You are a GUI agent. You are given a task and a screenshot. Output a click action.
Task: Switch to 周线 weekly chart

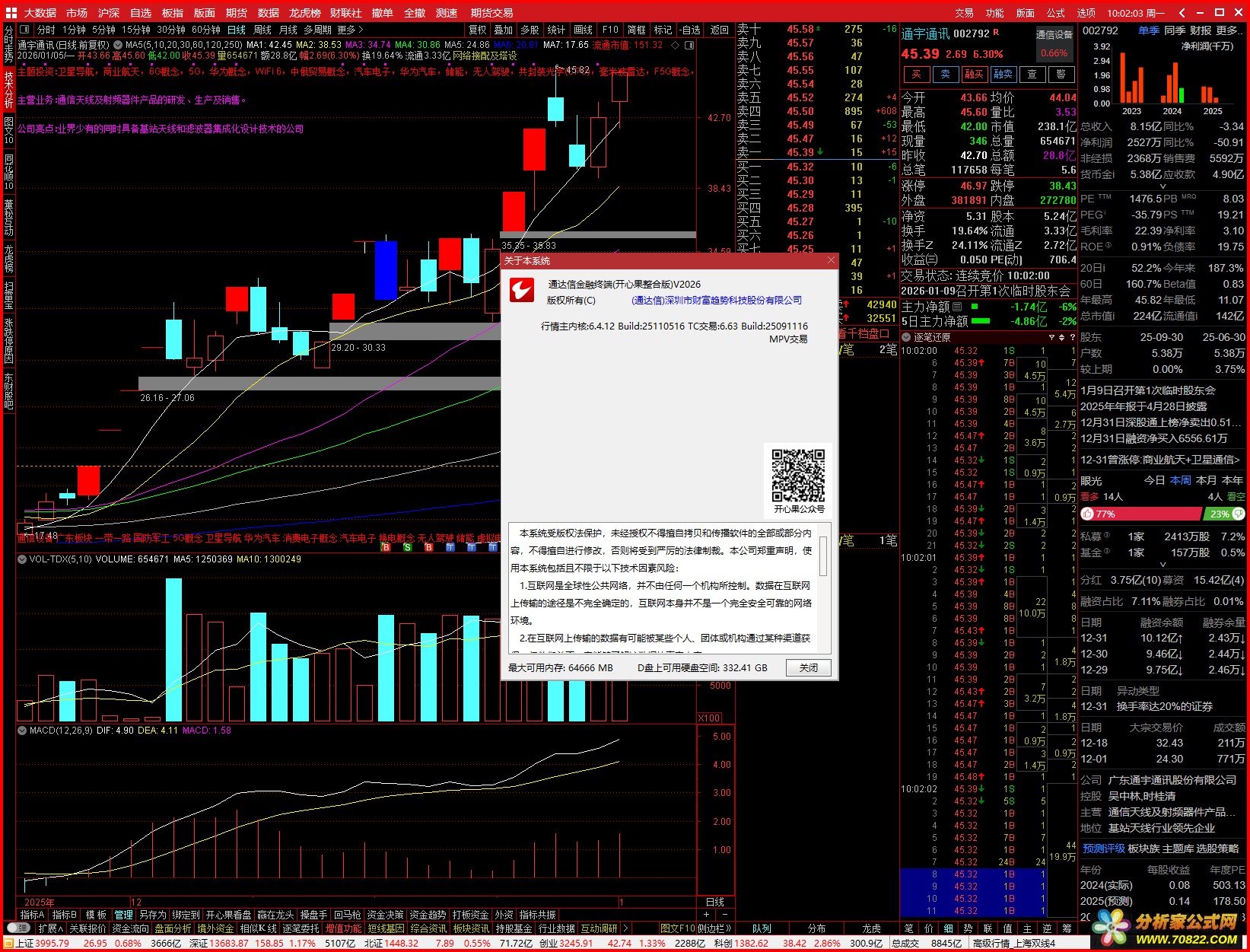point(262,30)
